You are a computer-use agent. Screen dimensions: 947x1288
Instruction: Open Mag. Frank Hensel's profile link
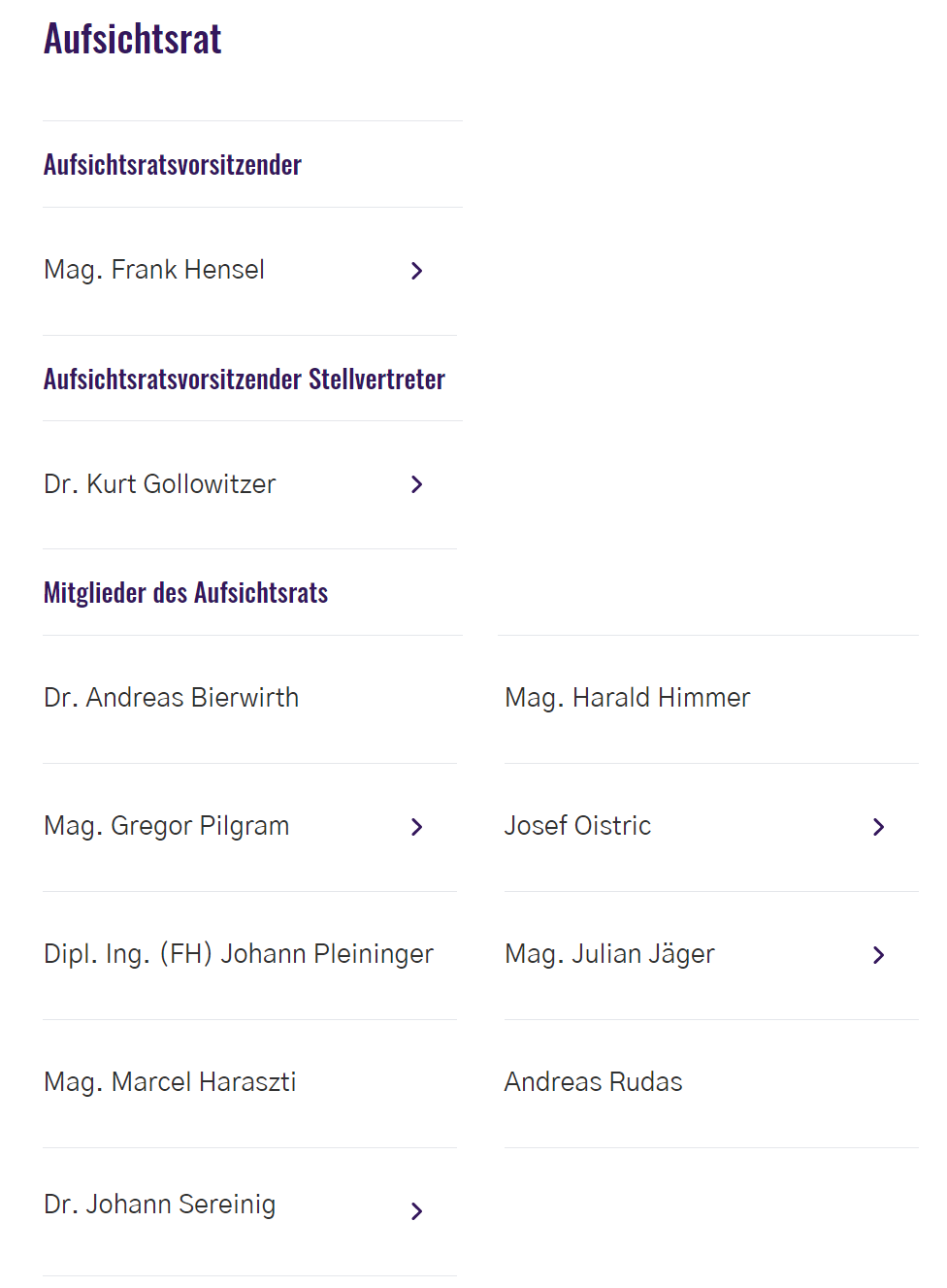154,270
